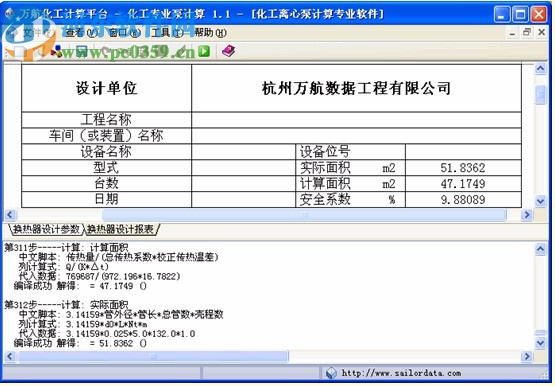Click report pane scroll down arrow
The width and height of the screenshot is (555, 386).
click(540, 201)
